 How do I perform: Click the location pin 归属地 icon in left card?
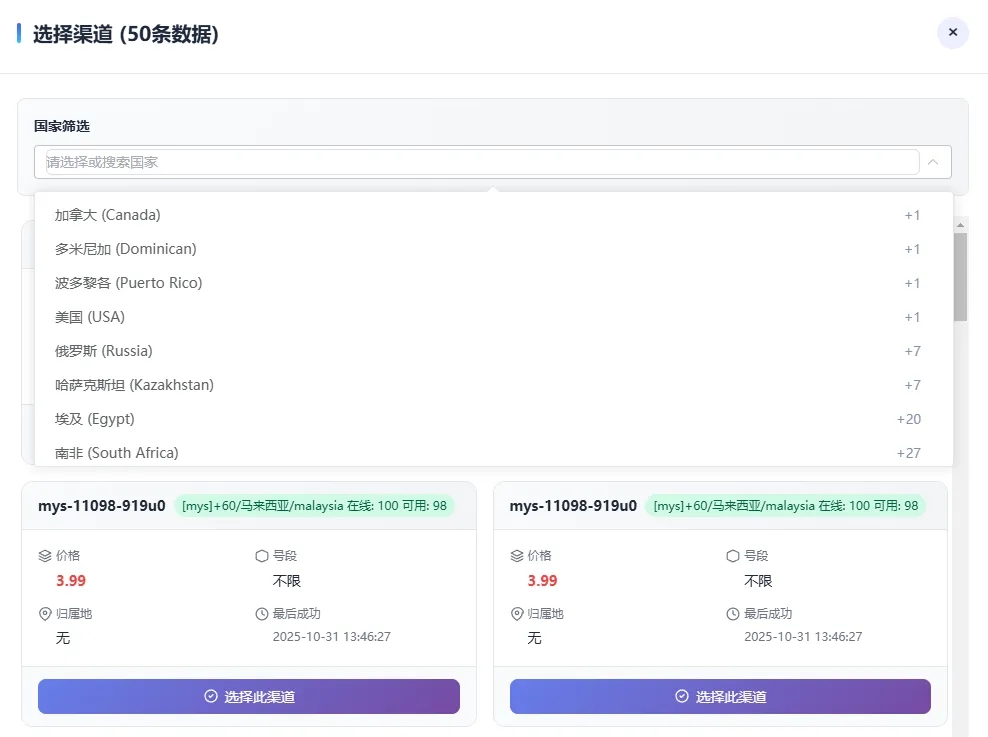coord(44,614)
